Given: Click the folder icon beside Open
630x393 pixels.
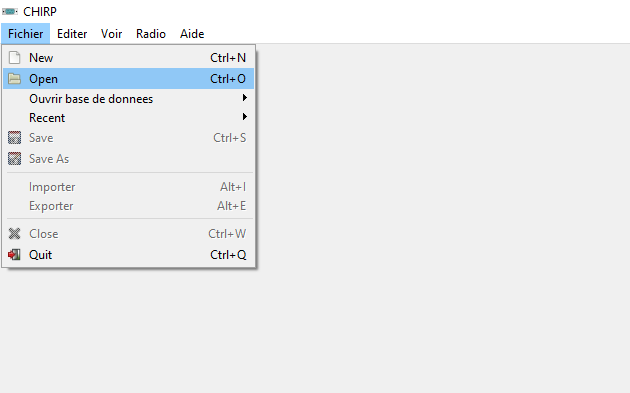Looking at the screenshot, I should click(x=14, y=78).
